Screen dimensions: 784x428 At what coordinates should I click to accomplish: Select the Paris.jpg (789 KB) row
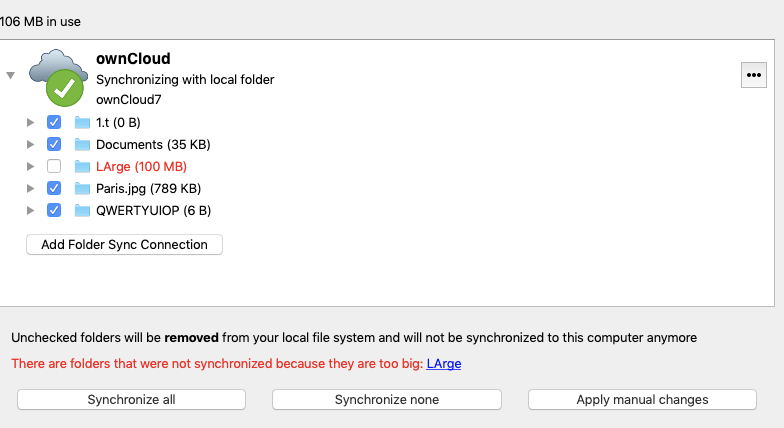point(148,188)
